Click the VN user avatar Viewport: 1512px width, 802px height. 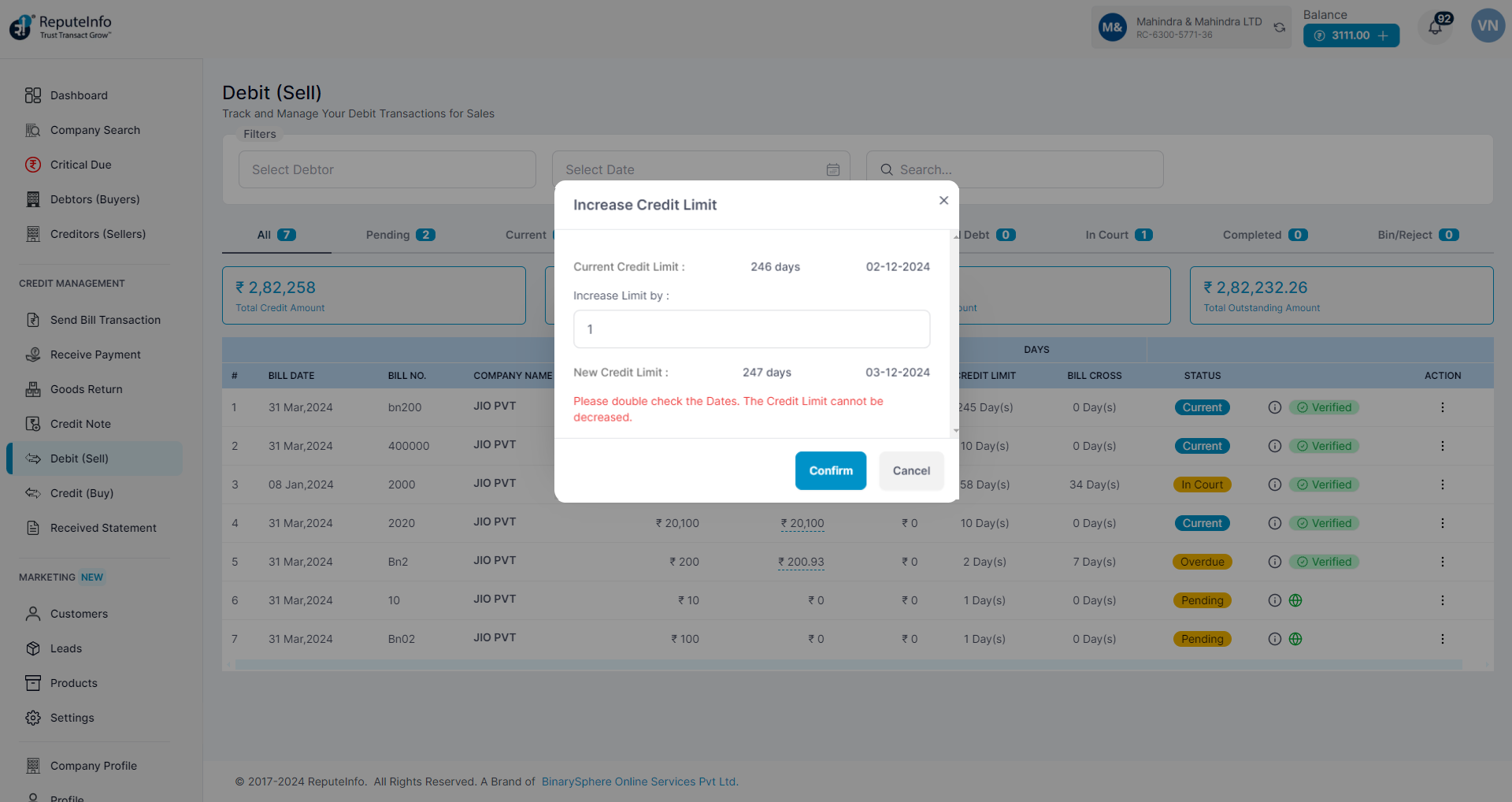[x=1487, y=26]
